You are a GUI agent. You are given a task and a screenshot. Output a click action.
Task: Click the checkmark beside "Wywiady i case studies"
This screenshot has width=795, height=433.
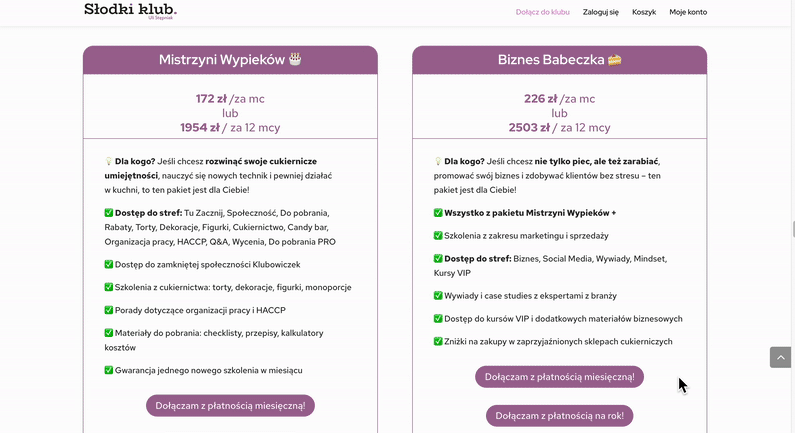(438, 296)
